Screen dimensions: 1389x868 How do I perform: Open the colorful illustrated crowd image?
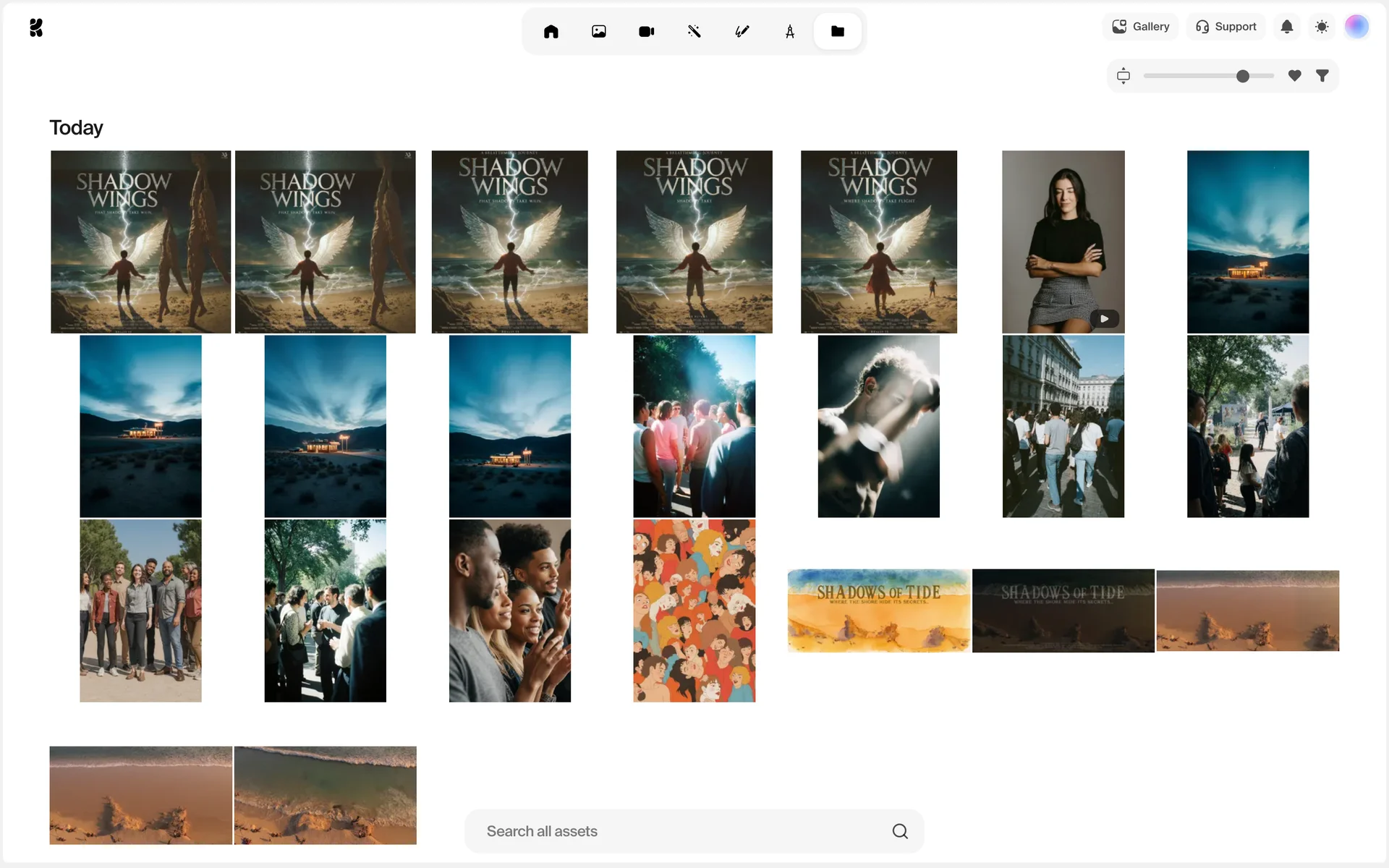[x=694, y=610]
